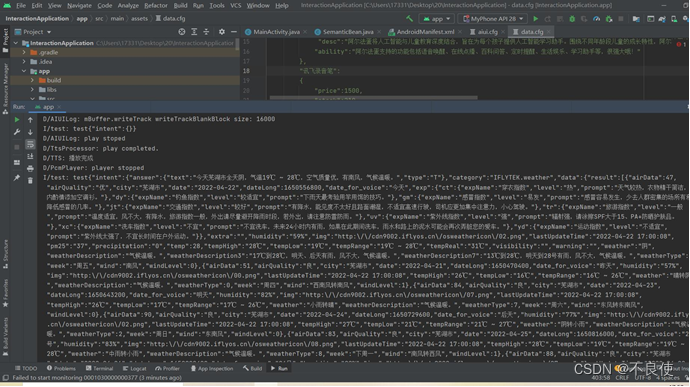
Task: Click the CRLF line separator status entry
Action: point(622,378)
